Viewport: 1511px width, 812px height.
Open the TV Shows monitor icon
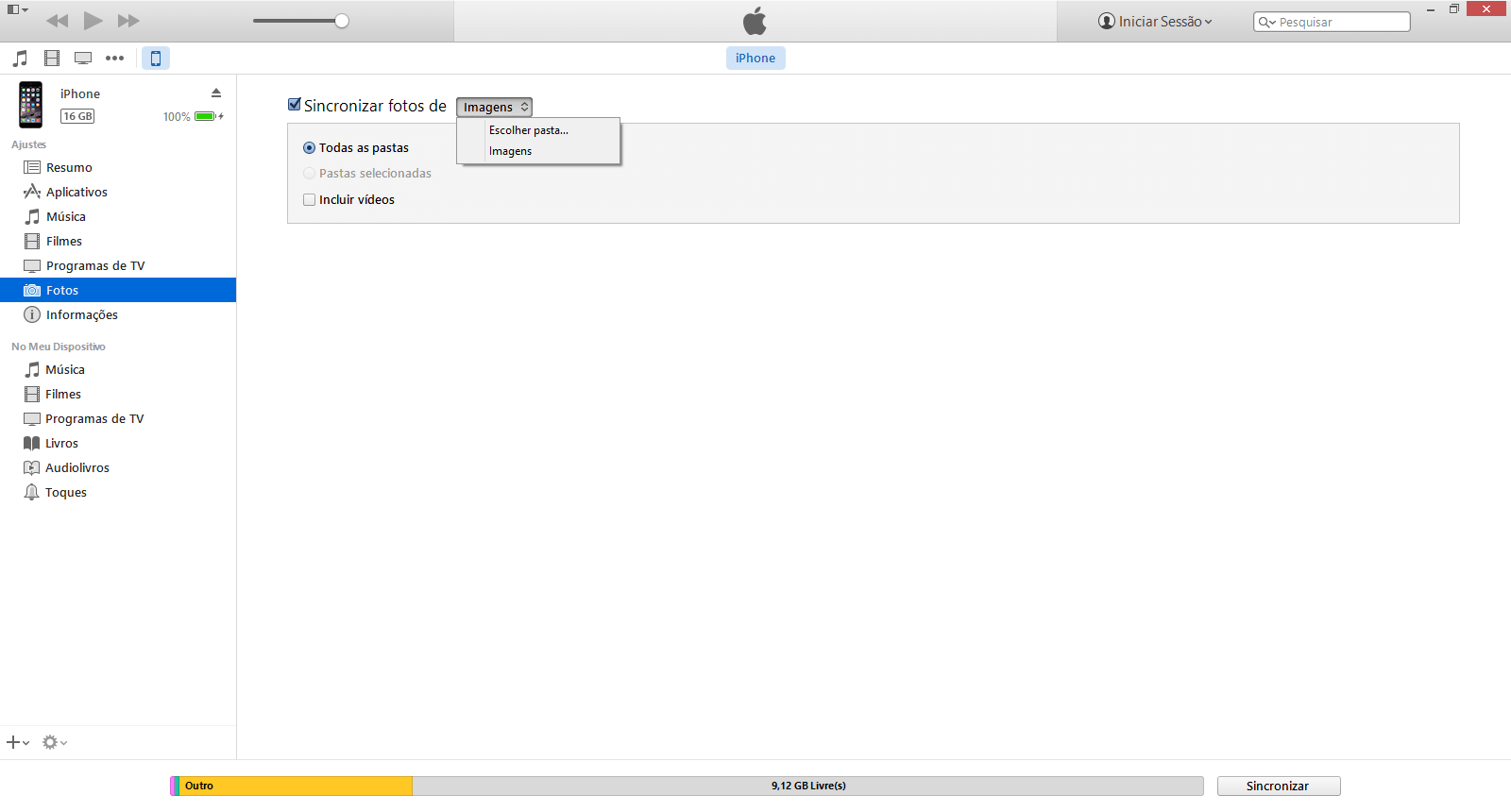[x=83, y=59]
